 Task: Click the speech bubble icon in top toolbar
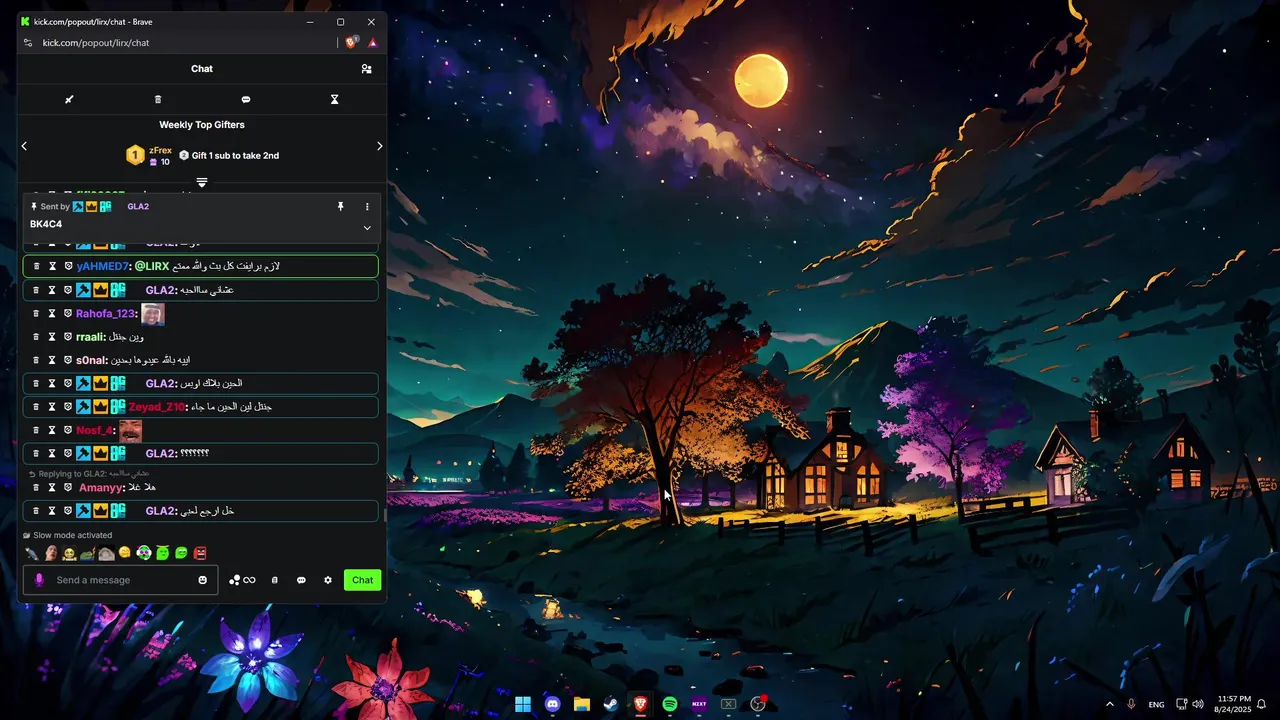pos(246,99)
